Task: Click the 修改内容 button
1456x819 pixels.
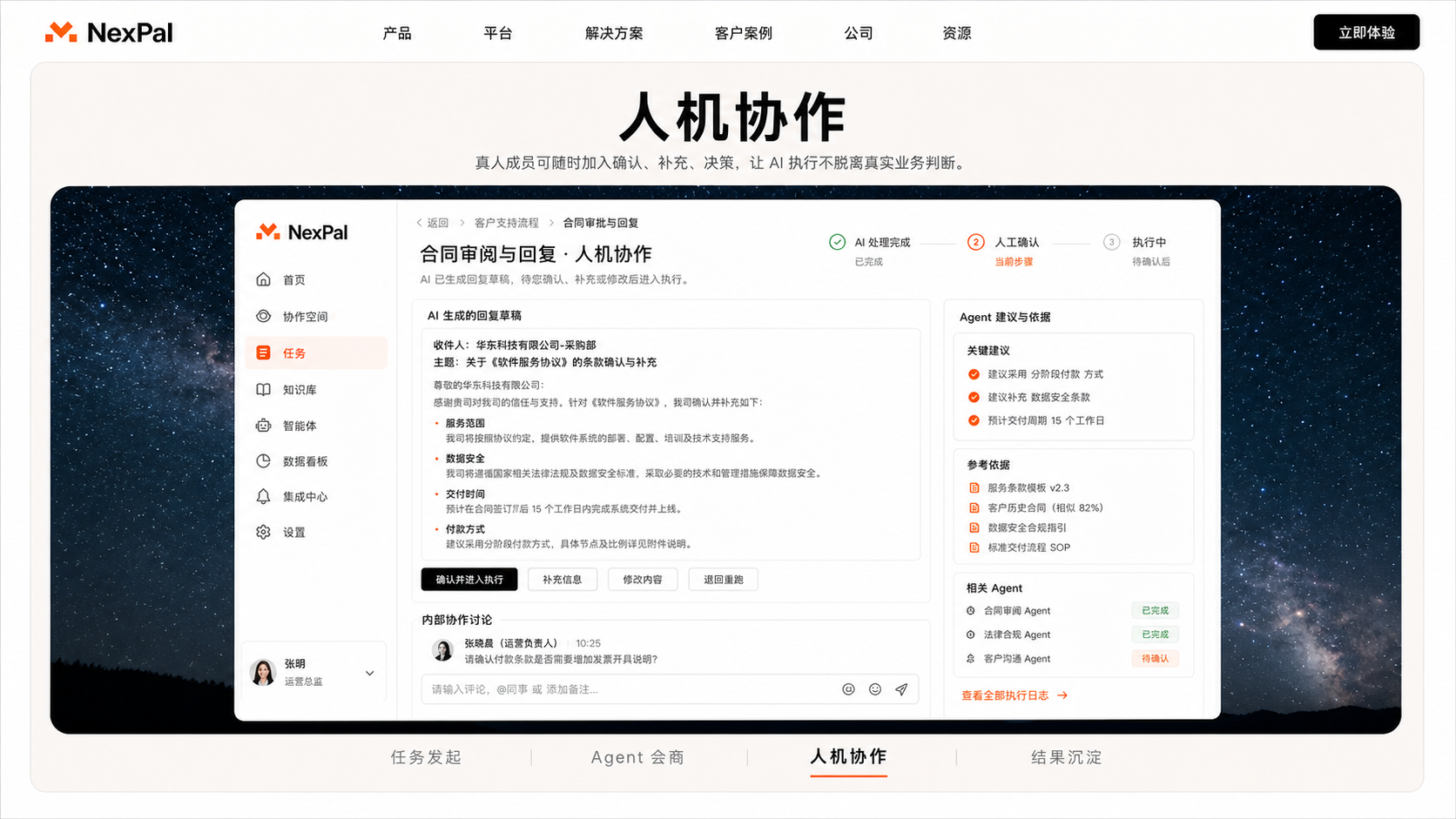Action: (x=643, y=580)
